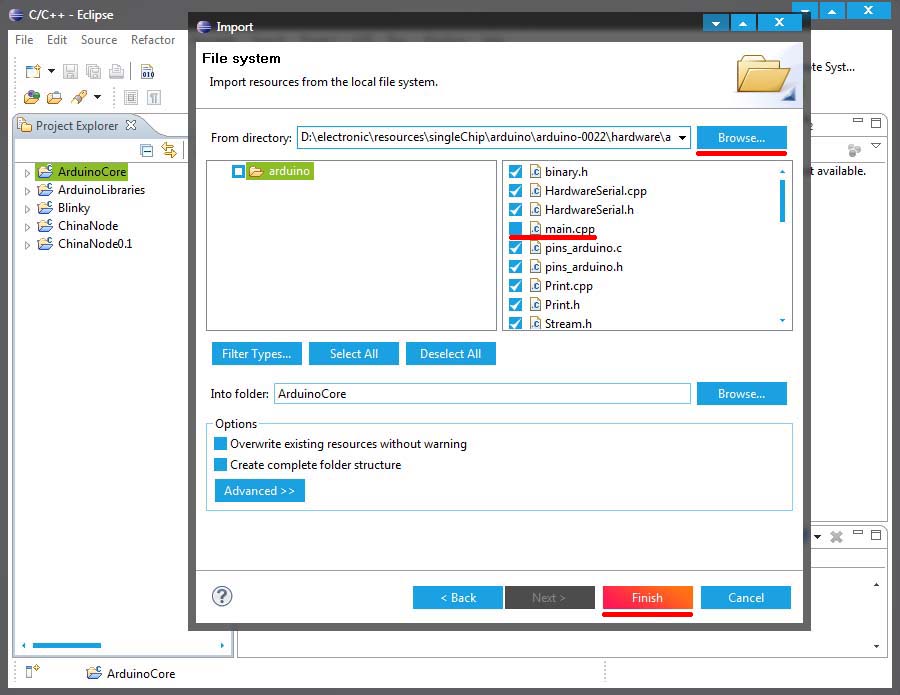Minimize the top-right Eclipse view
This screenshot has width=900, height=695.
coord(858,121)
